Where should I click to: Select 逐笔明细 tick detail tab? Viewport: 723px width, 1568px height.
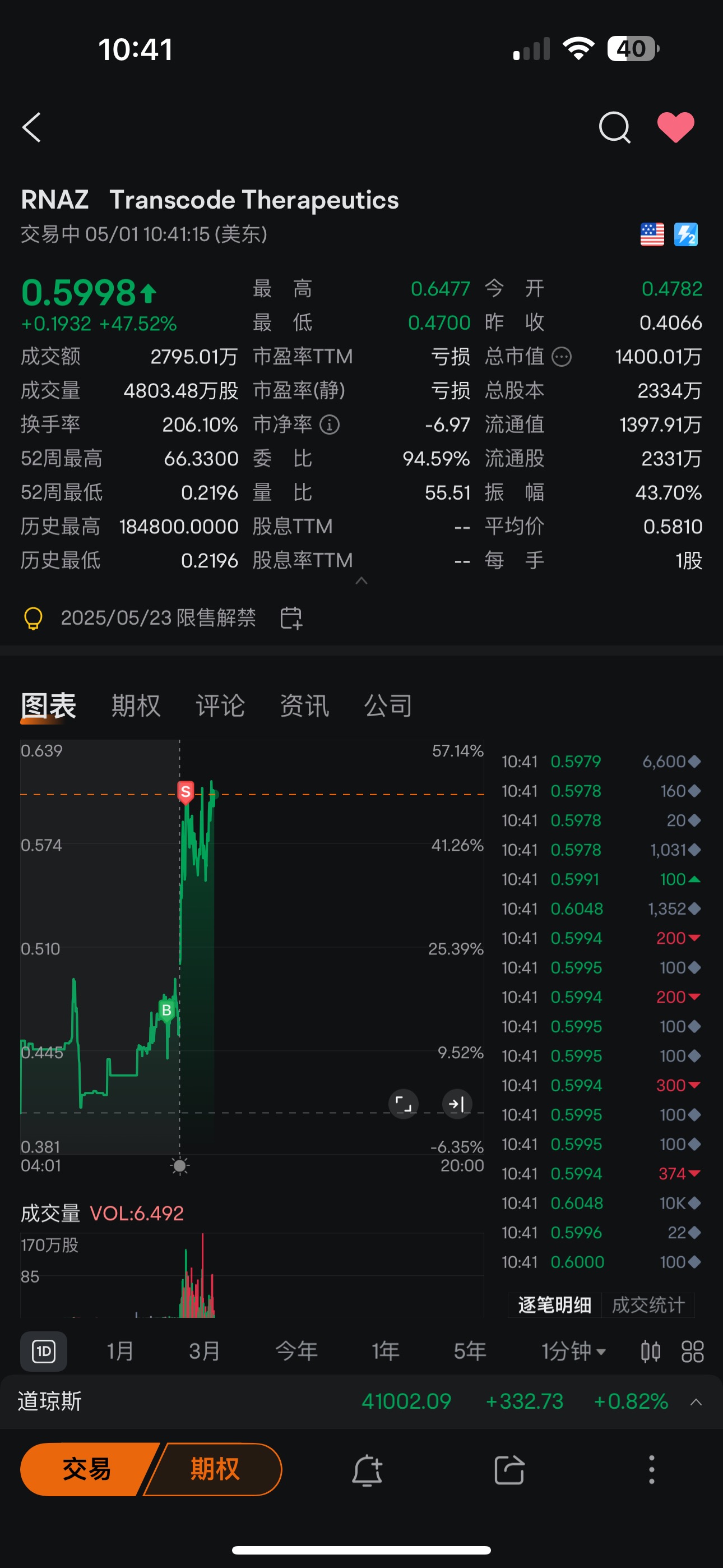(554, 1304)
